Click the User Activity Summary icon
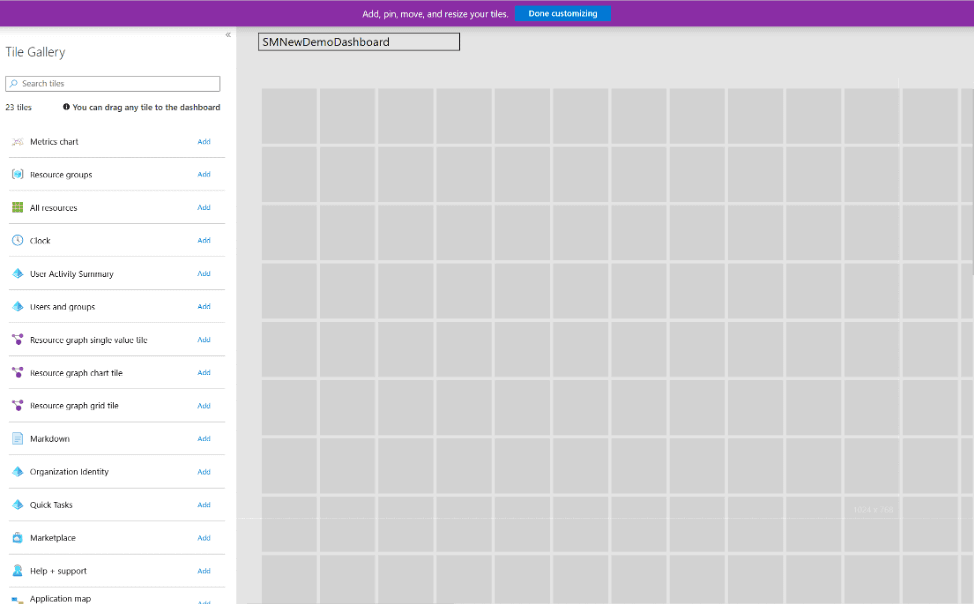 tap(17, 273)
